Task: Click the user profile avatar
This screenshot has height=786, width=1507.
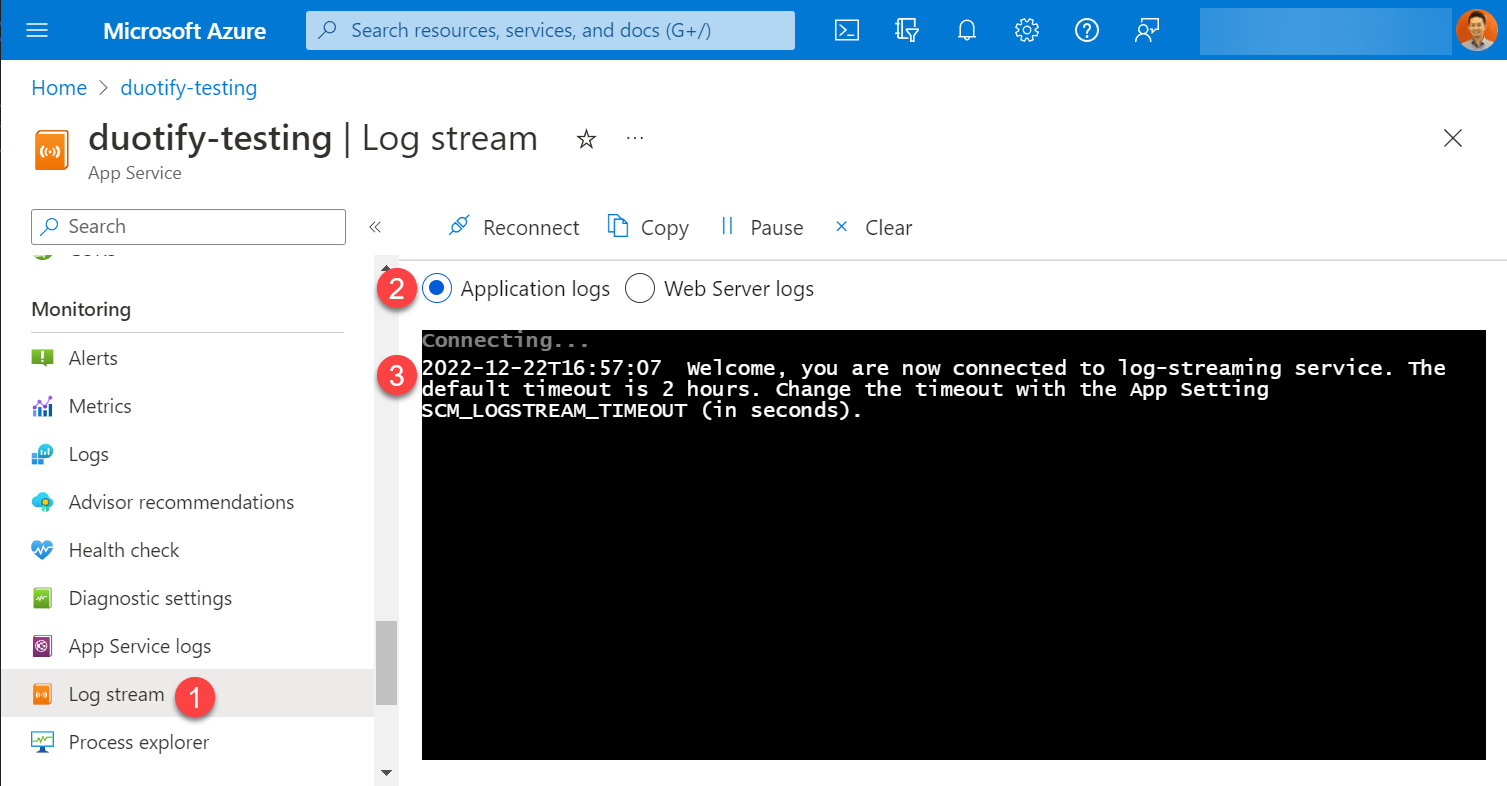Action: (1476, 30)
